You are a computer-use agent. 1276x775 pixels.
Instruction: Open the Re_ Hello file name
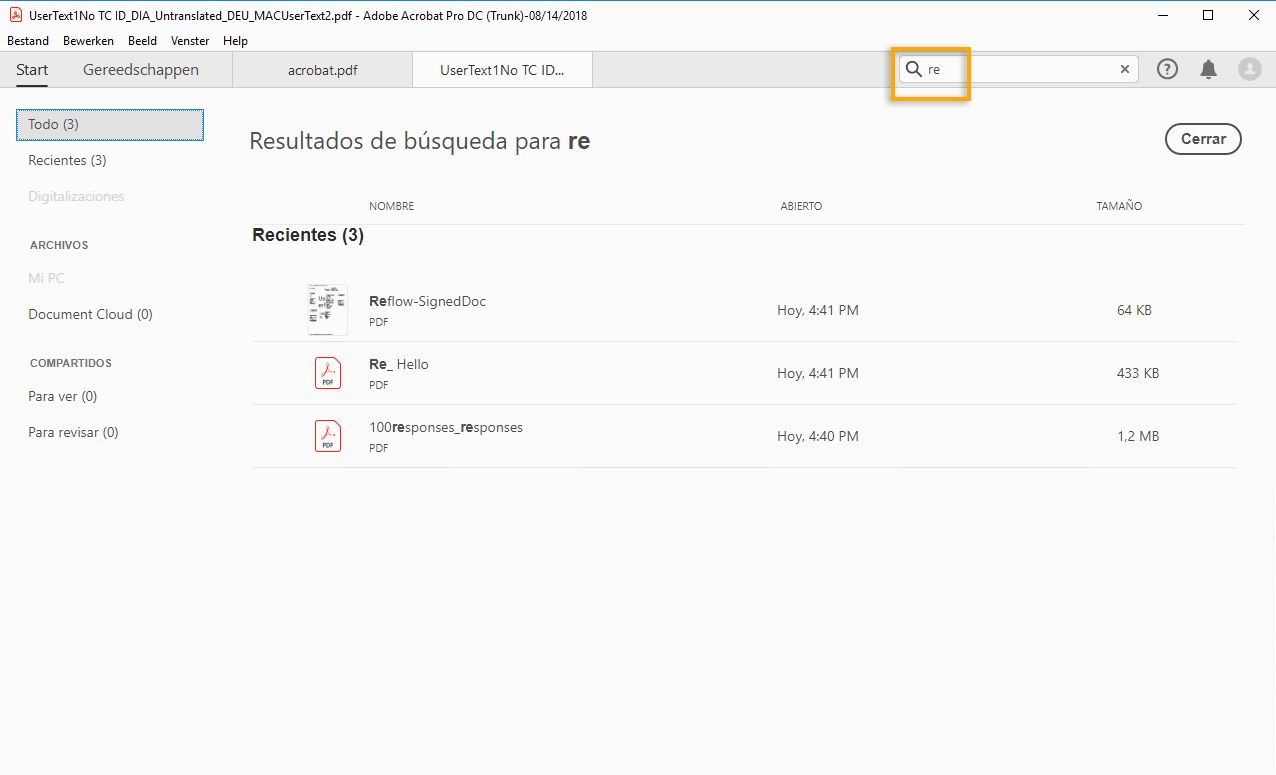(398, 364)
